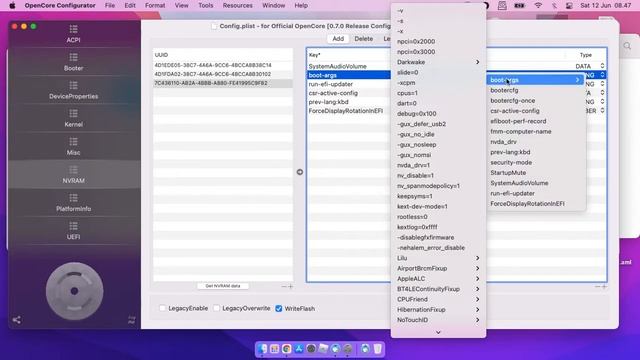
Task: Click the circular dial at sidebar bottom
Action: coord(74,291)
